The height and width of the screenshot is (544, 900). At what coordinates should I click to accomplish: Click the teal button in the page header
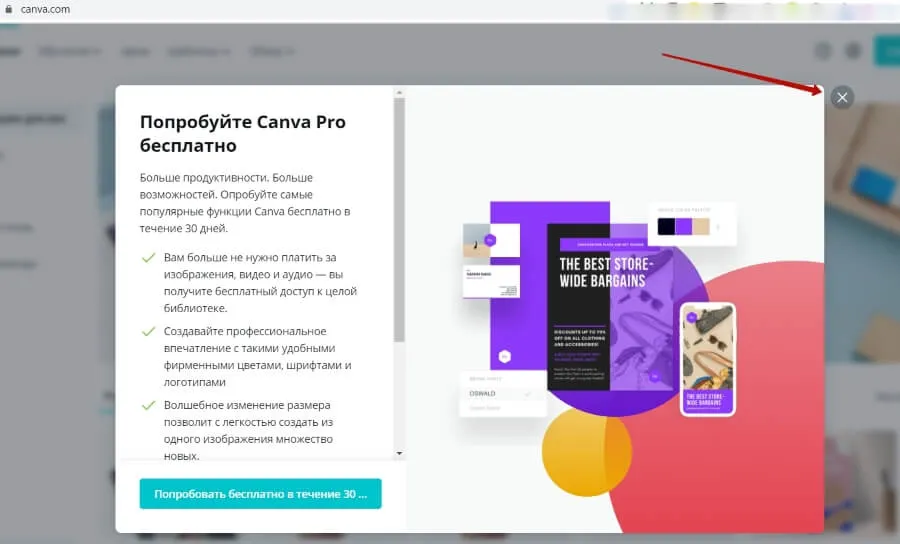click(887, 51)
